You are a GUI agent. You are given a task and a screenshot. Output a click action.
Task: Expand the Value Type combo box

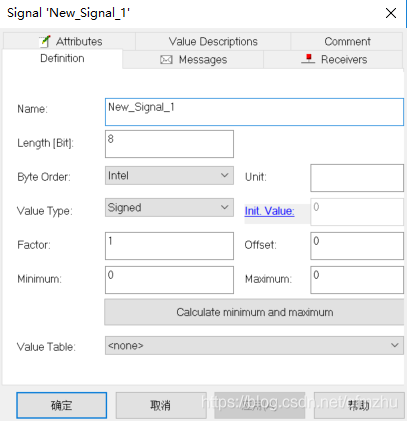[x=169, y=208]
